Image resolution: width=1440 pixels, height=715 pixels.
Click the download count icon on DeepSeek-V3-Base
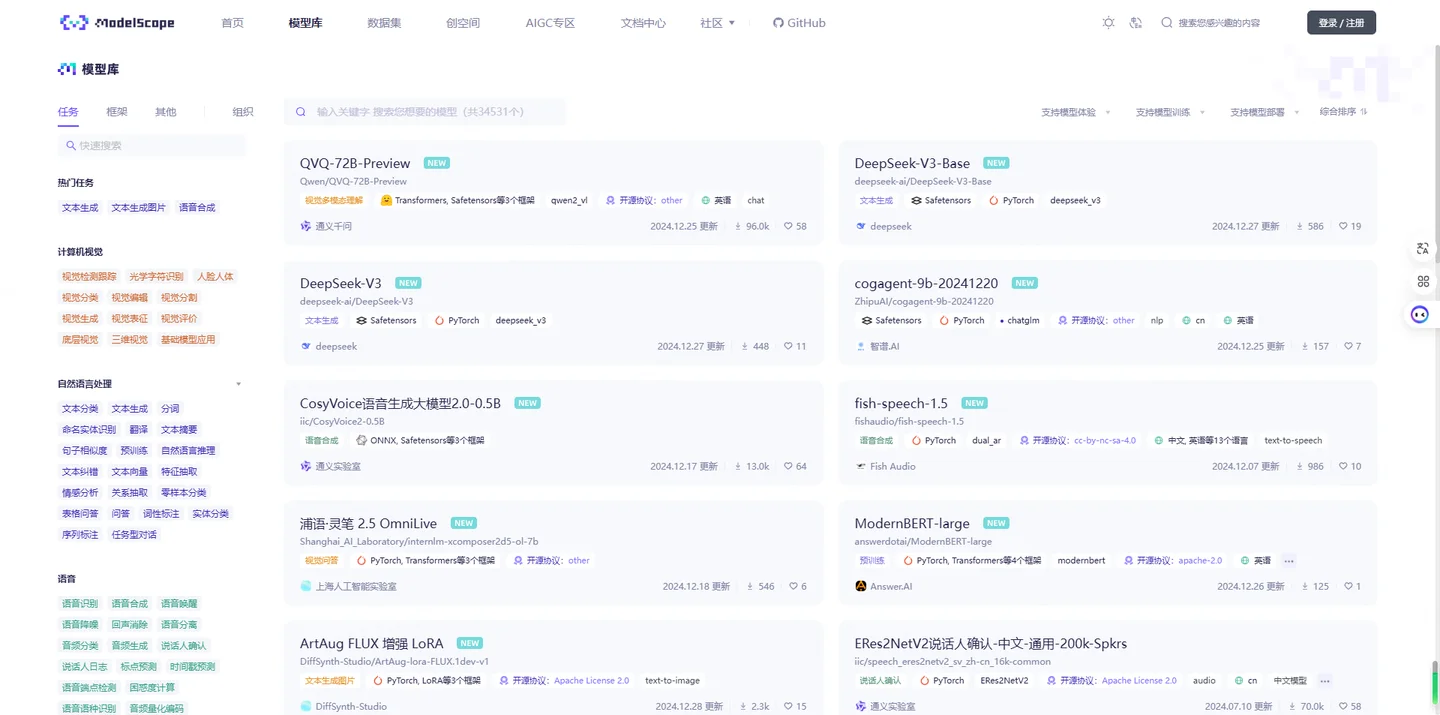[1299, 226]
